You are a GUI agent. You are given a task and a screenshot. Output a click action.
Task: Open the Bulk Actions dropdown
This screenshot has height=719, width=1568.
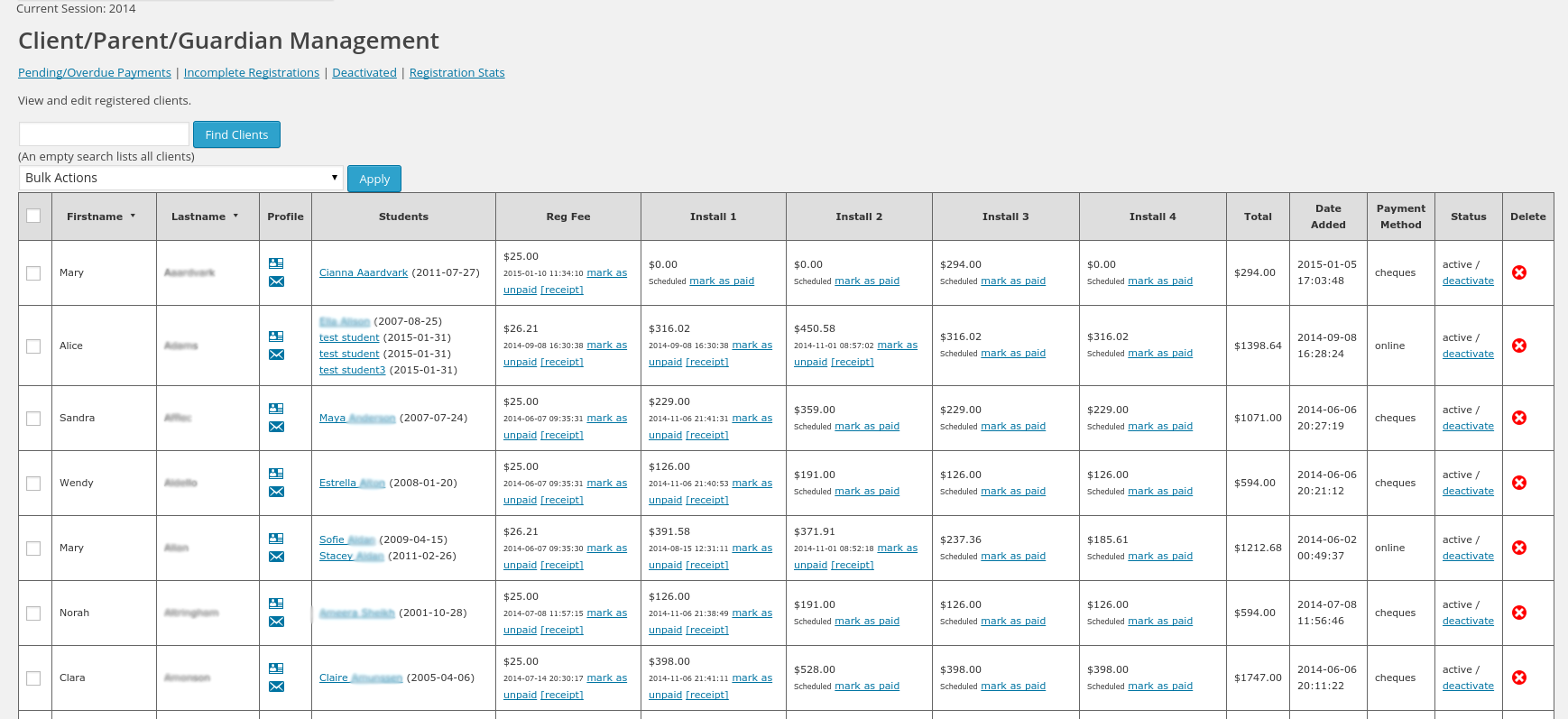(180, 178)
